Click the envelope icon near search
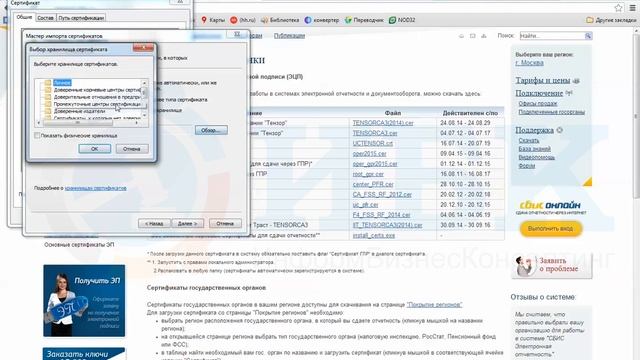Screen dimensions: 640x360 click(x=473, y=36)
